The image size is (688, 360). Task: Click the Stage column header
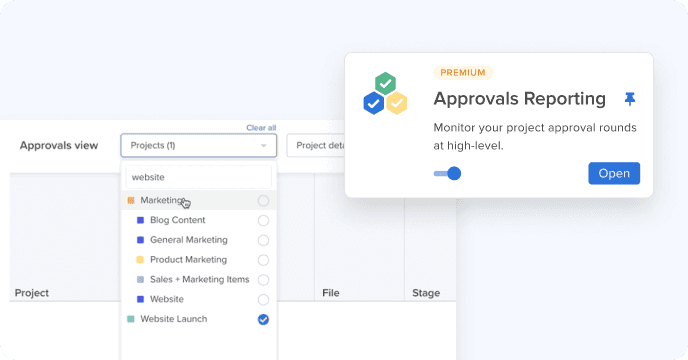coord(426,293)
